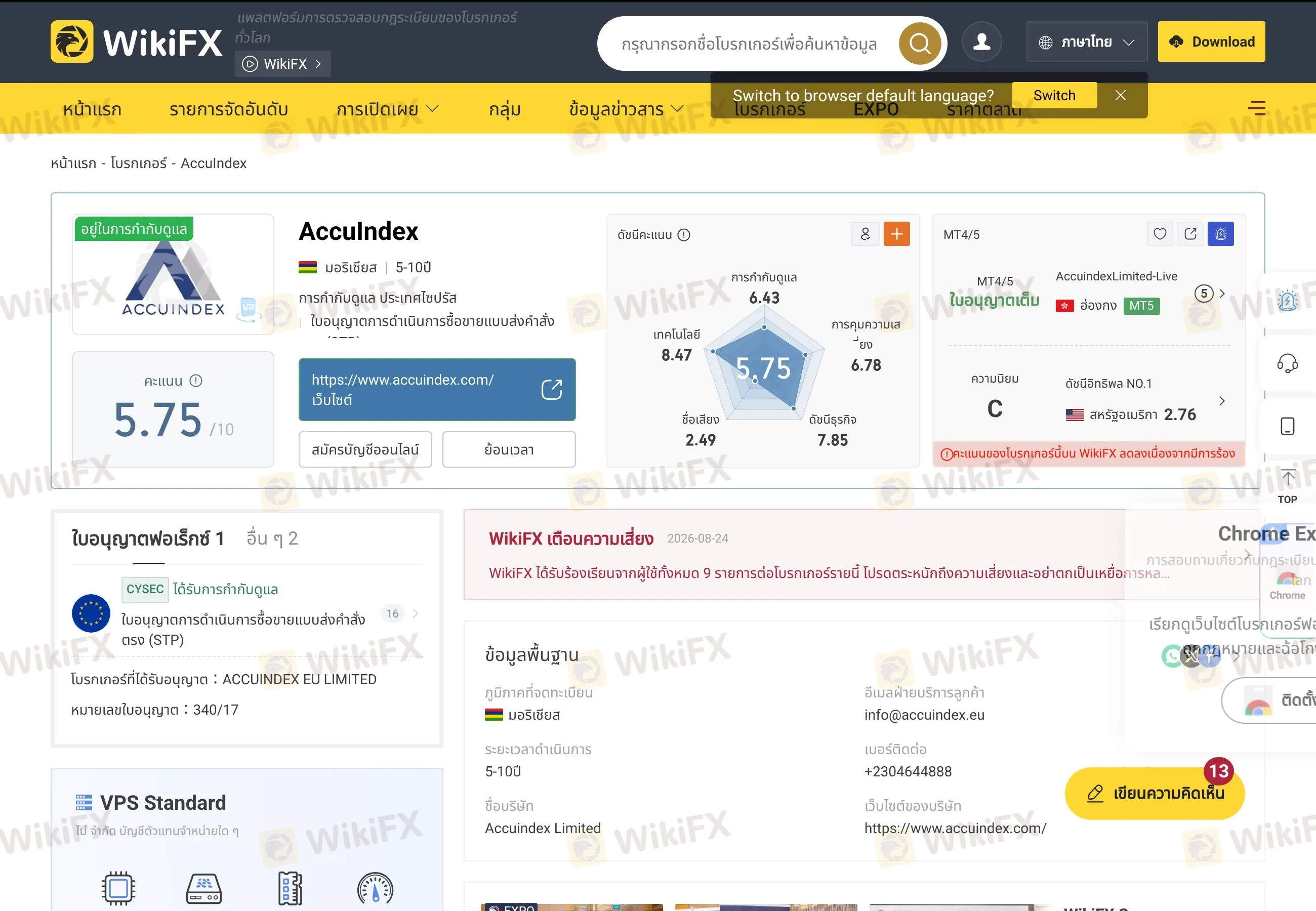Click the search magnifier button
The height and width of the screenshot is (911, 1316).
919,44
